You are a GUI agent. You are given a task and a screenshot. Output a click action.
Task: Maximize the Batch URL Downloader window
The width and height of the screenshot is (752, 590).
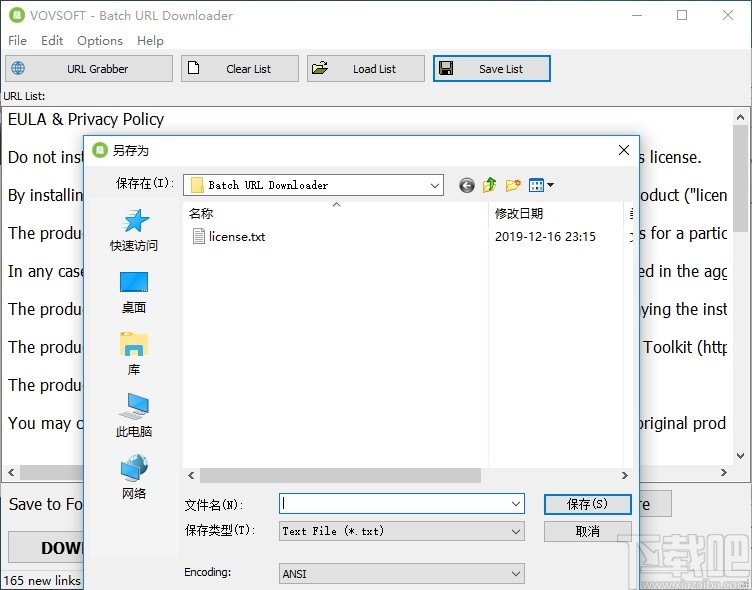coord(682,15)
